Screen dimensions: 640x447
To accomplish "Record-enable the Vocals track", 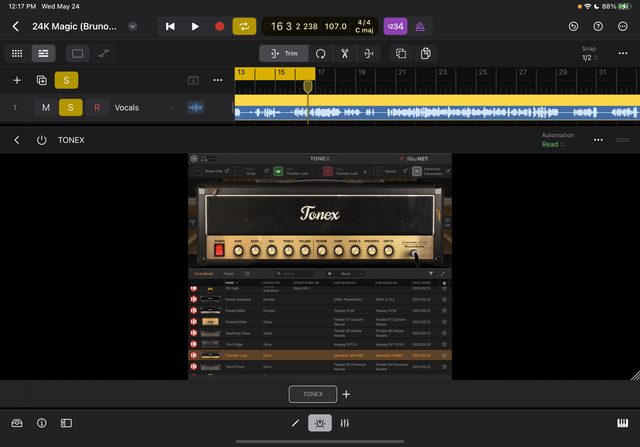I will (97, 108).
